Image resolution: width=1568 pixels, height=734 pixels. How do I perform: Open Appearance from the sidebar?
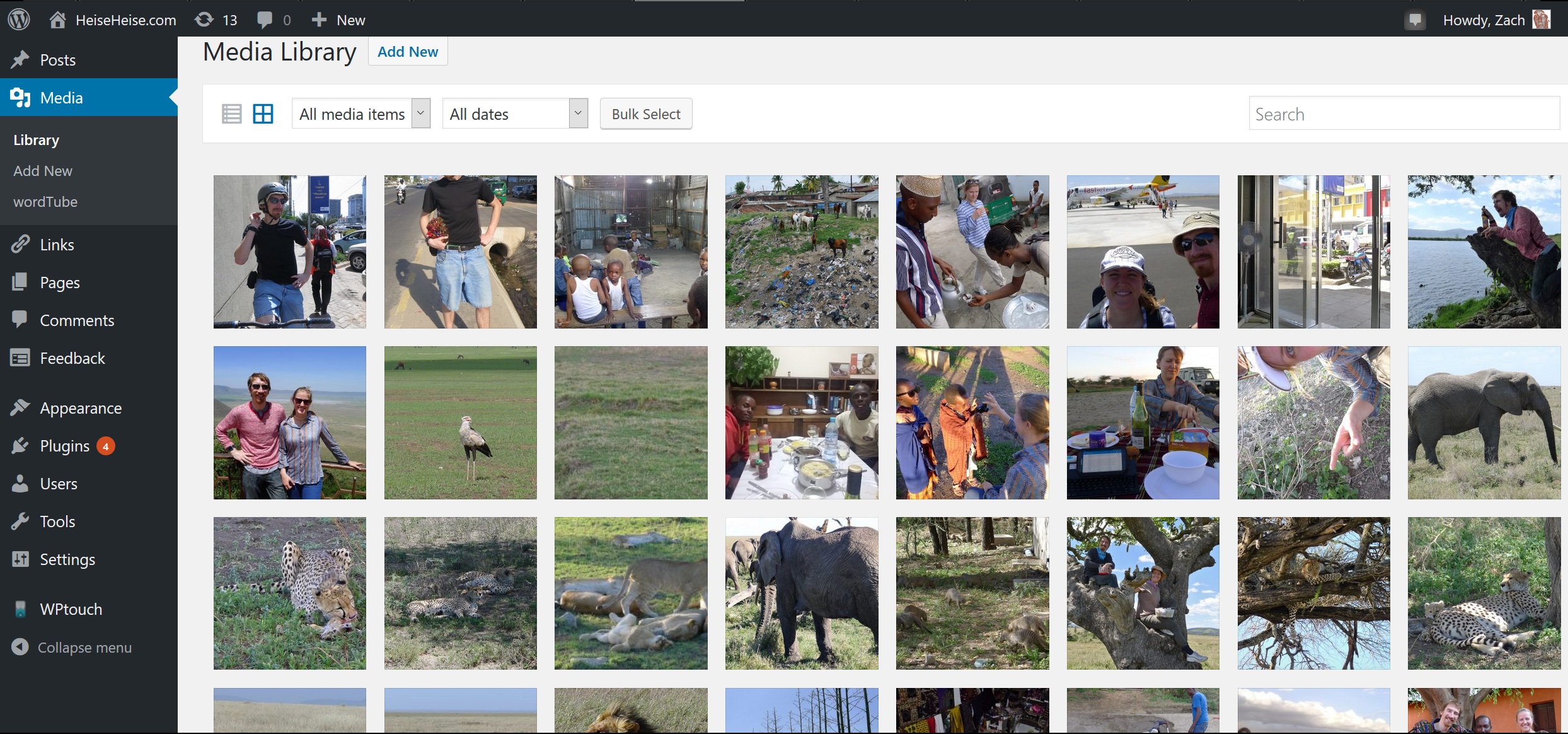81,408
